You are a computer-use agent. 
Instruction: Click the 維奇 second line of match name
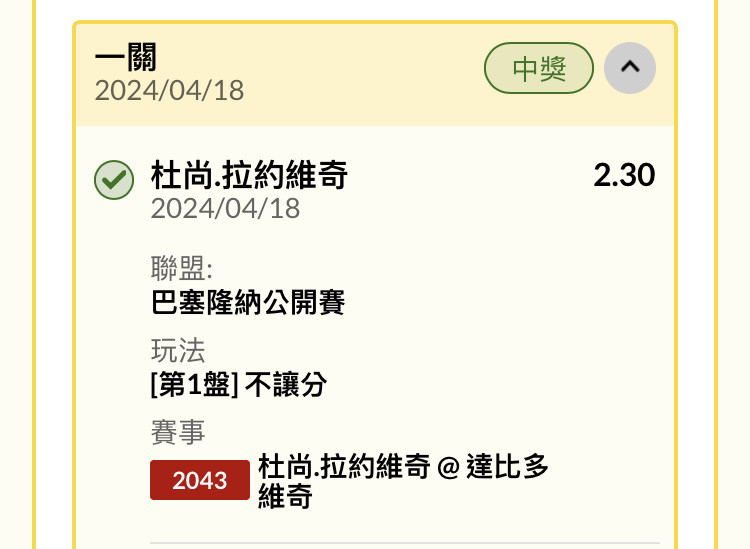285,496
